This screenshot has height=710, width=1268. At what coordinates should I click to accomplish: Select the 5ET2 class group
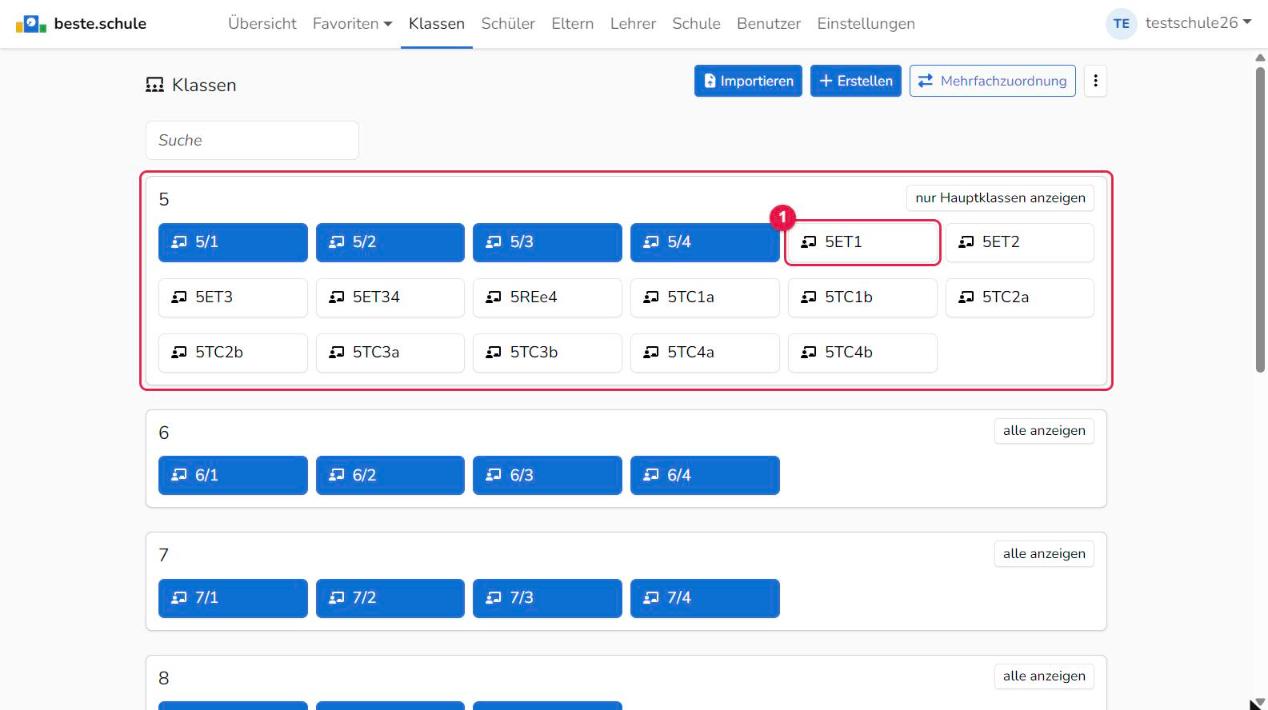click(x=1020, y=242)
